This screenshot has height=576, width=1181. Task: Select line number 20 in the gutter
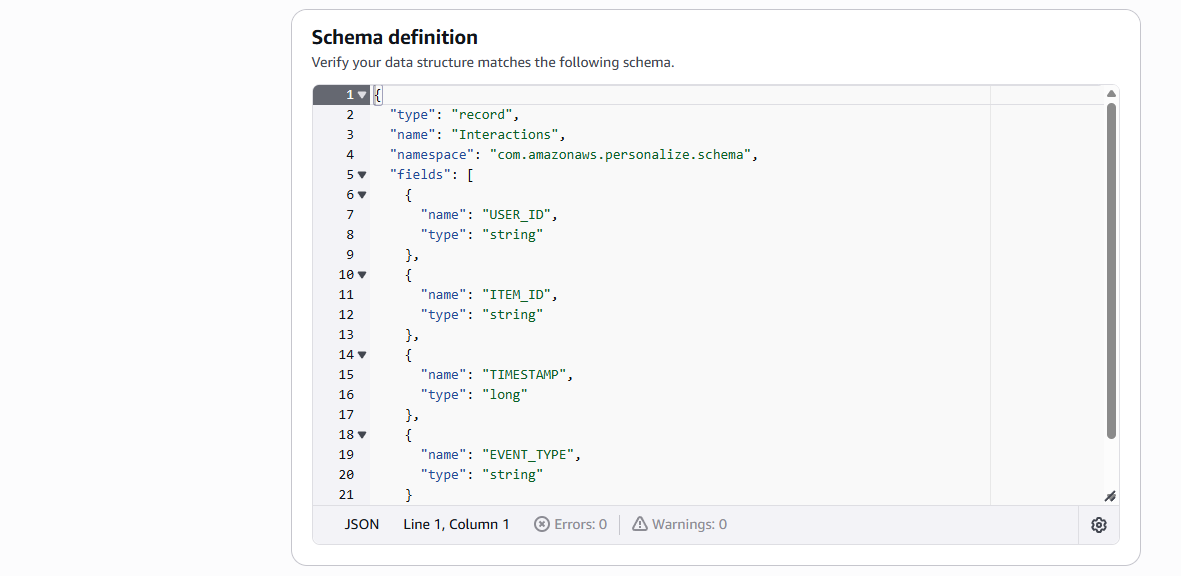pyautogui.click(x=346, y=475)
